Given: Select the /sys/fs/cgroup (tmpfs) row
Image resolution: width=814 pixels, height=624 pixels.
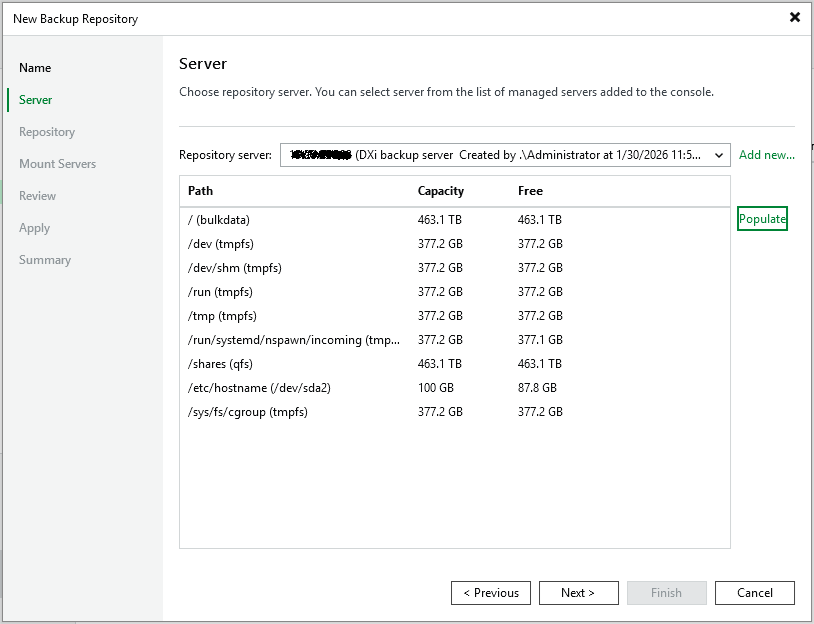Looking at the screenshot, I should [x=248, y=412].
